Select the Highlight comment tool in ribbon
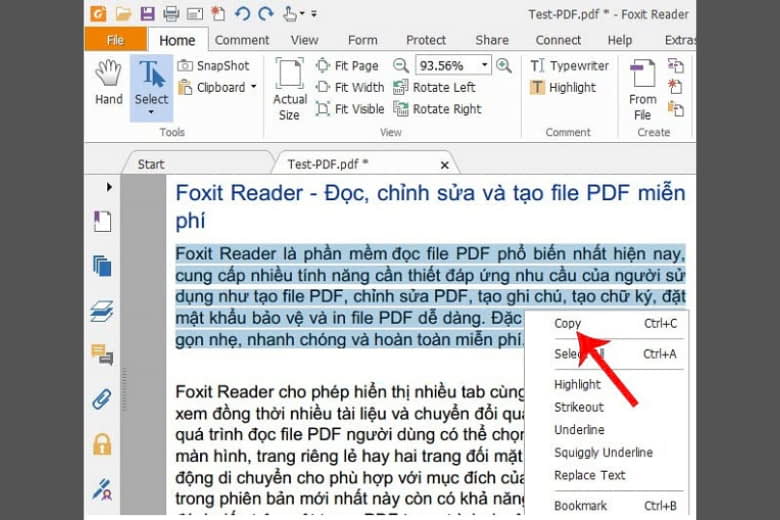Viewport: 780px width, 520px height. 563,88
